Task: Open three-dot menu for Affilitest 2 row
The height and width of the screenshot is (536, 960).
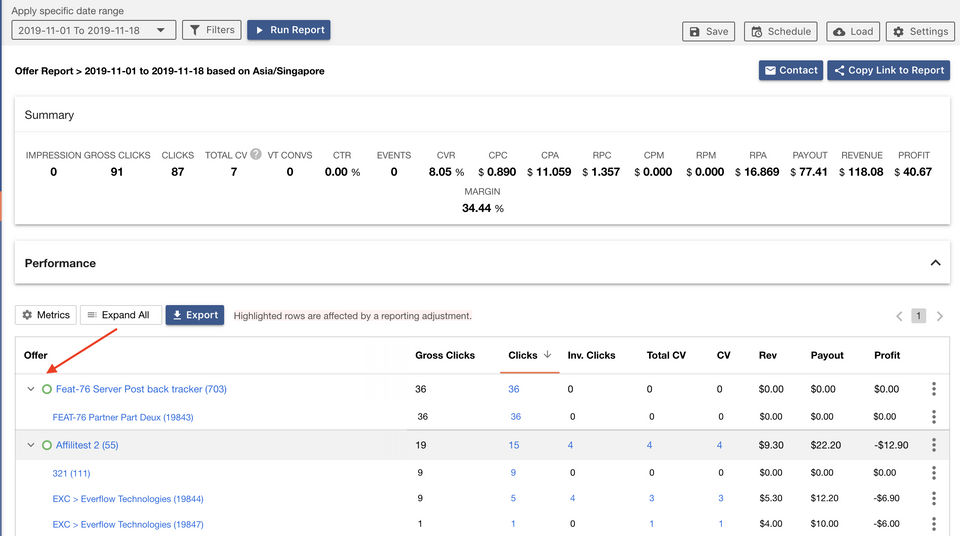Action: coord(934,445)
